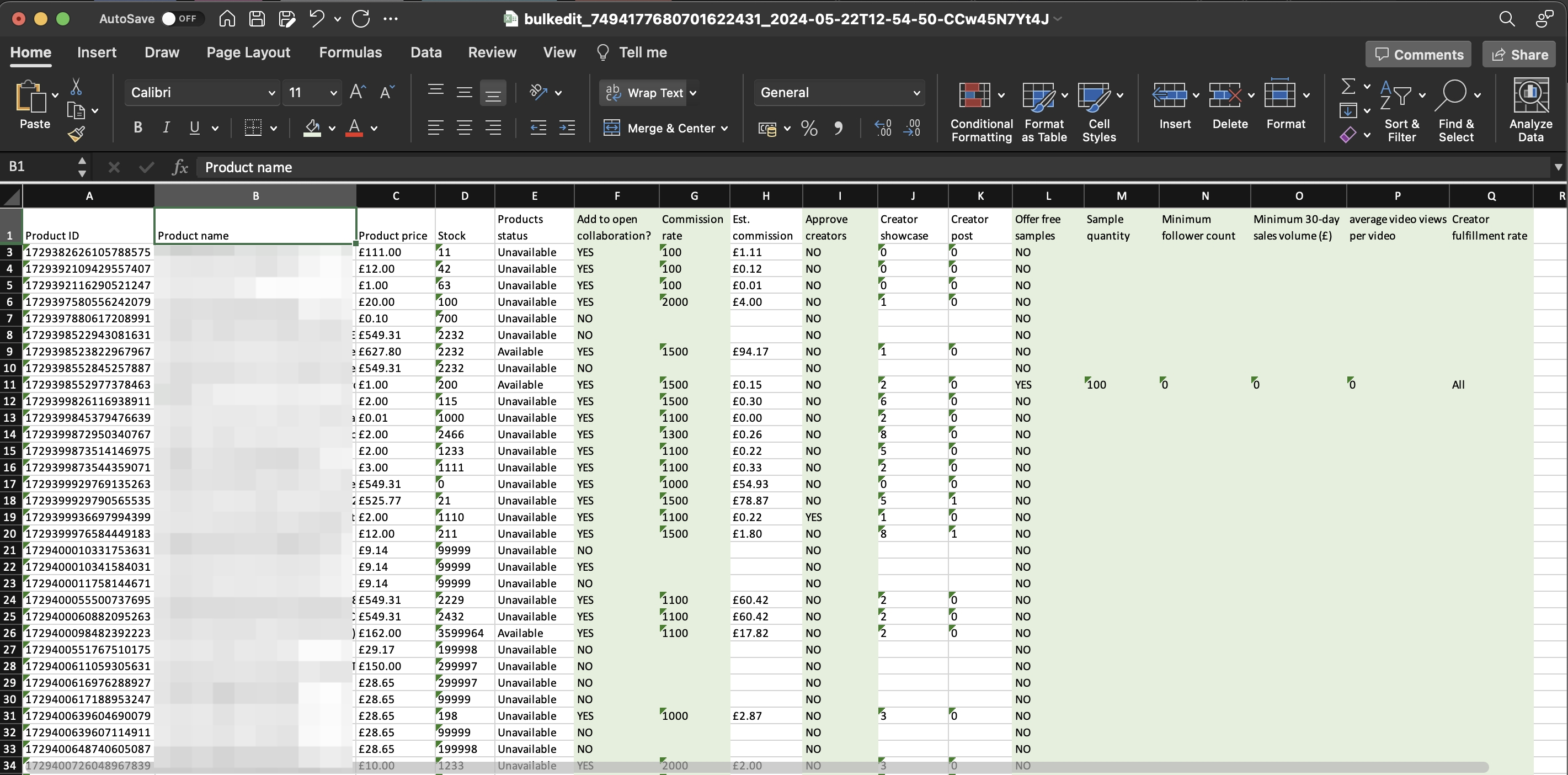
Task: Open the Merge & Center dropdown arrow
Action: tap(724, 129)
